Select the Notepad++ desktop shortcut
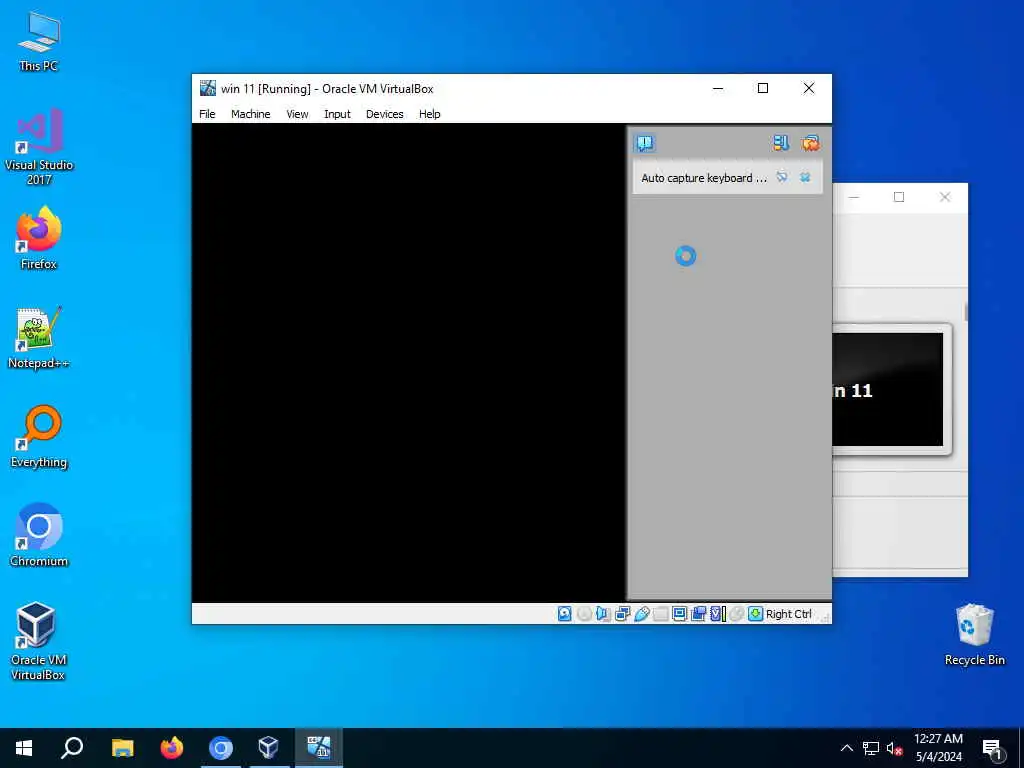The width and height of the screenshot is (1024, 768). click(39, 338)
